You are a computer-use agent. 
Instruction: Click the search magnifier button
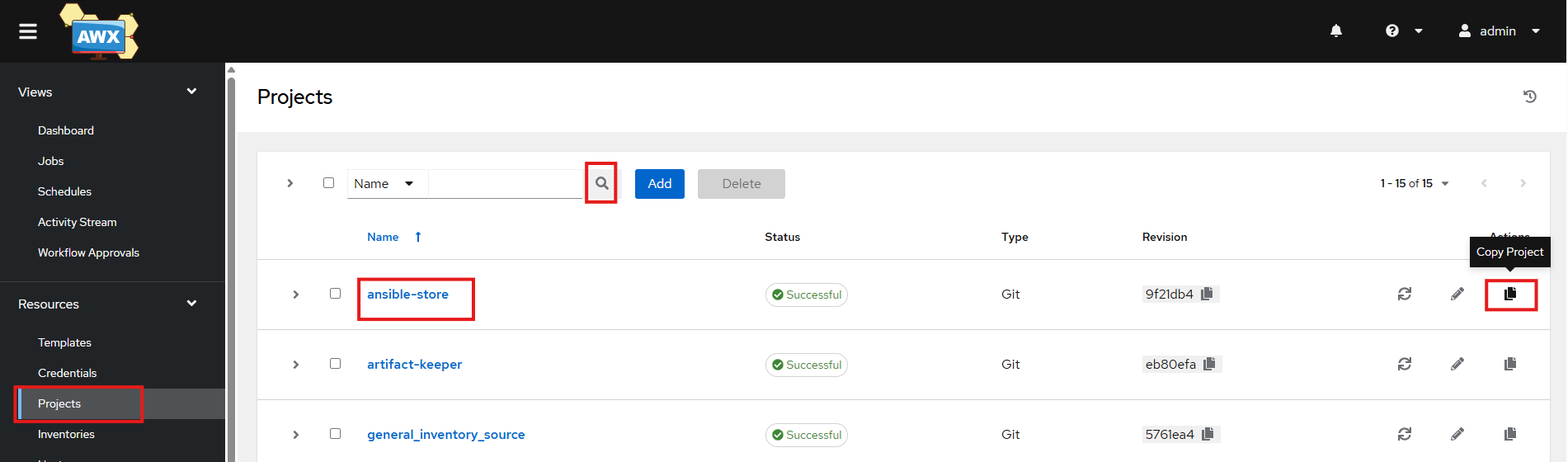click(602, 183)
